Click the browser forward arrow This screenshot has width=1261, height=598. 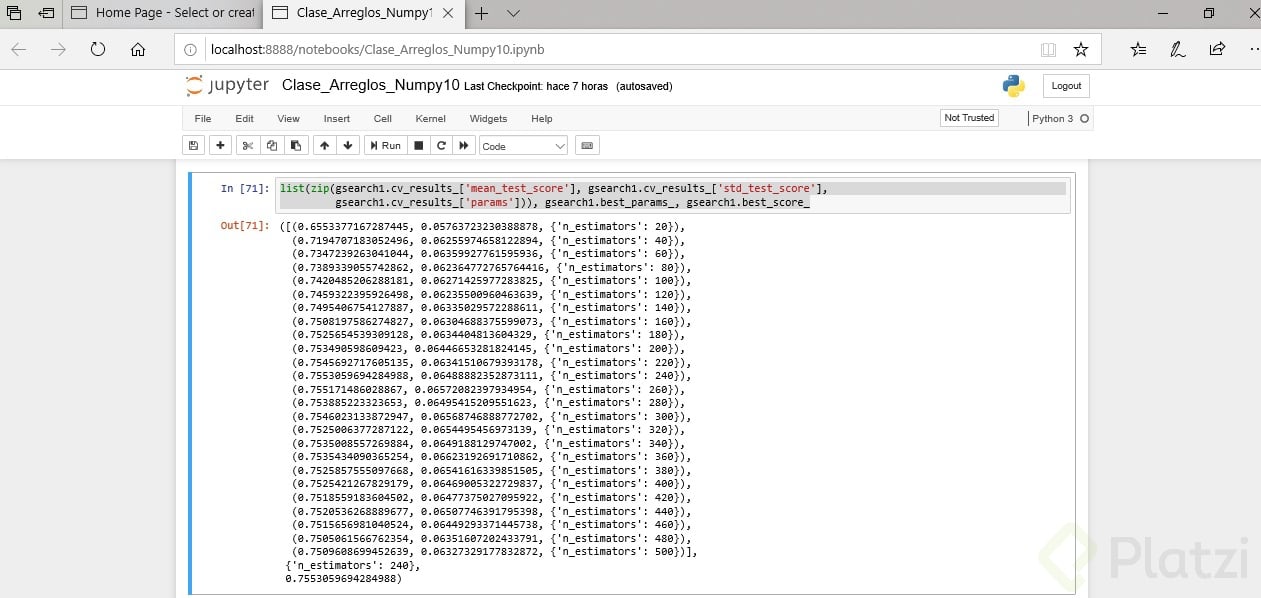tap(58, 49)
